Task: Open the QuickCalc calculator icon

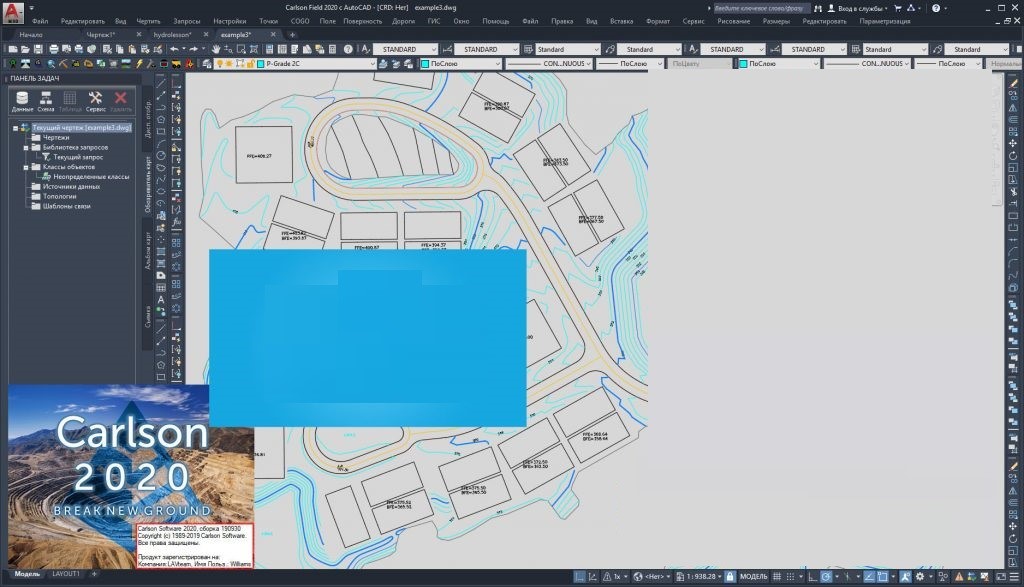Action: 332,49
